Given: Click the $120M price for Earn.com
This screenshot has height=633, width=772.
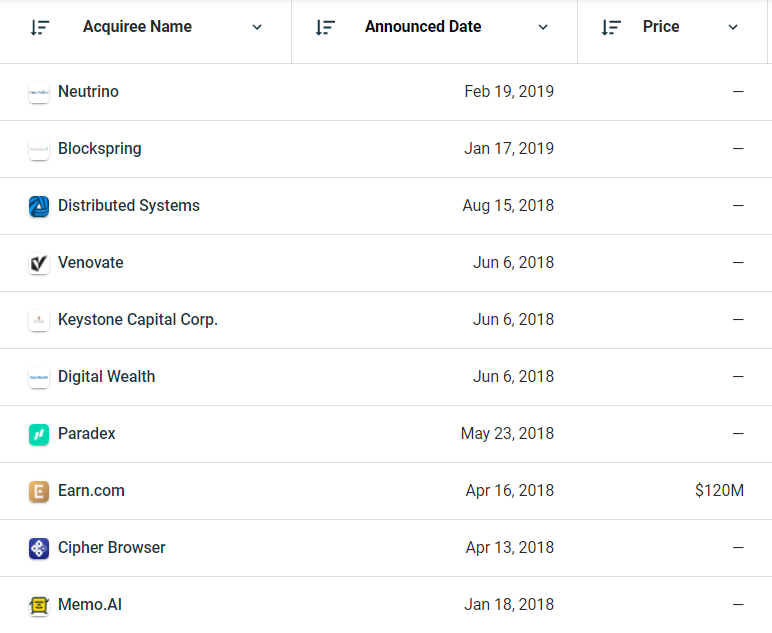Looking at the screenshot, I should click(719, 491).
